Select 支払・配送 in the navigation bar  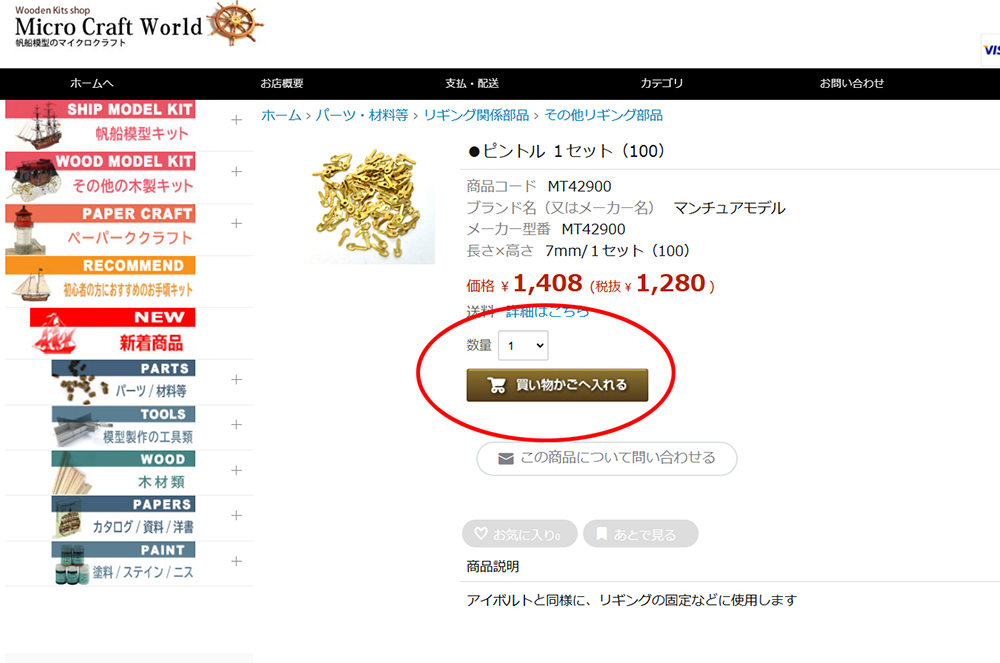click(x=472, y=84)
